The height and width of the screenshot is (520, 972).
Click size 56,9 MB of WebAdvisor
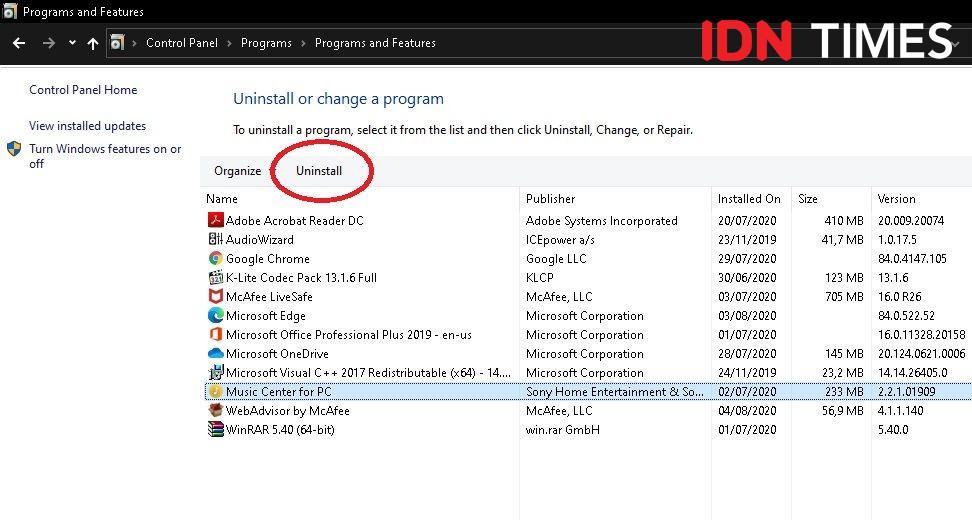coord(842,411)
